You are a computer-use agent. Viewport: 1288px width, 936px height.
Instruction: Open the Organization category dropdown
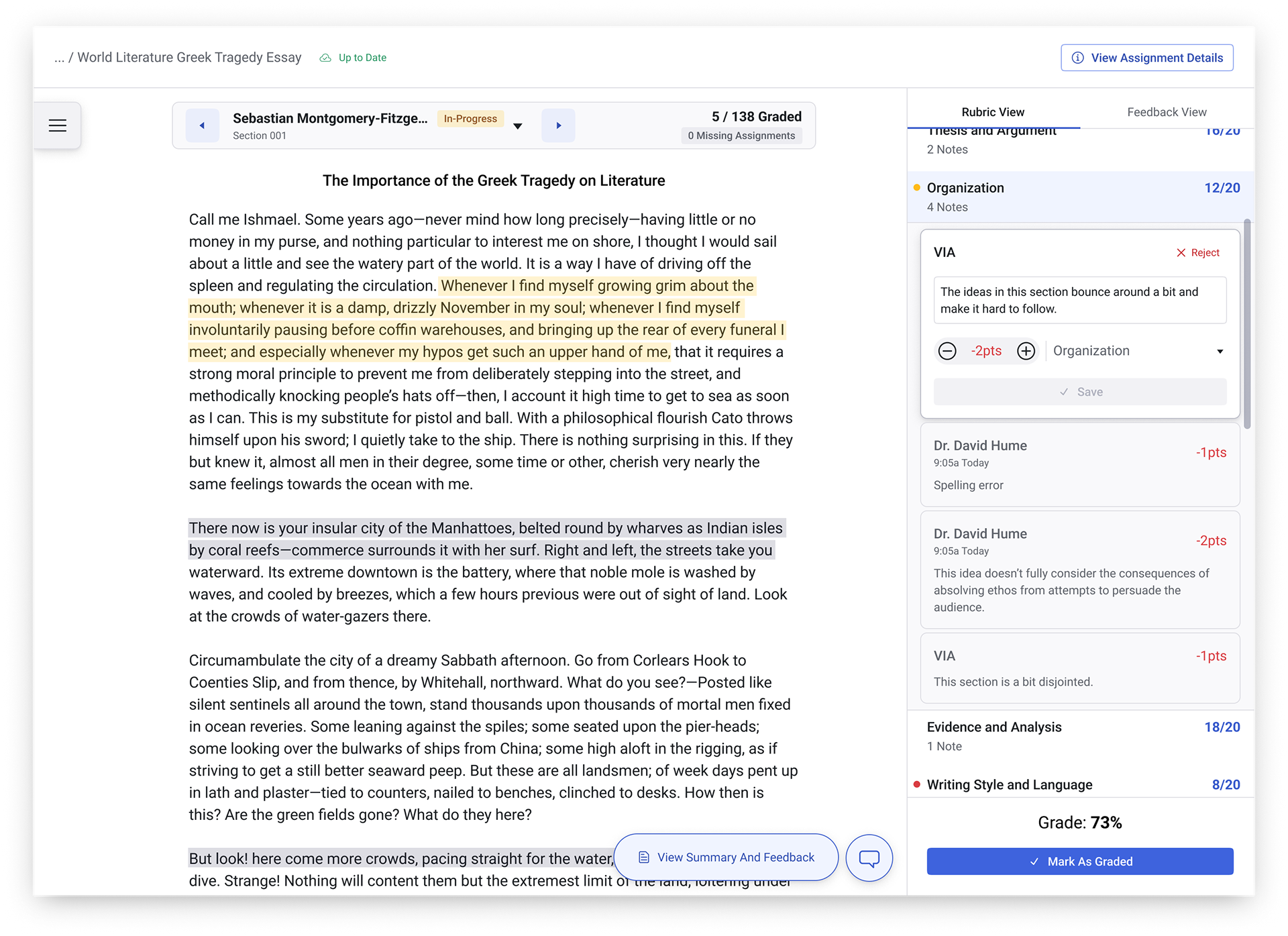(x=1138, y=351)
